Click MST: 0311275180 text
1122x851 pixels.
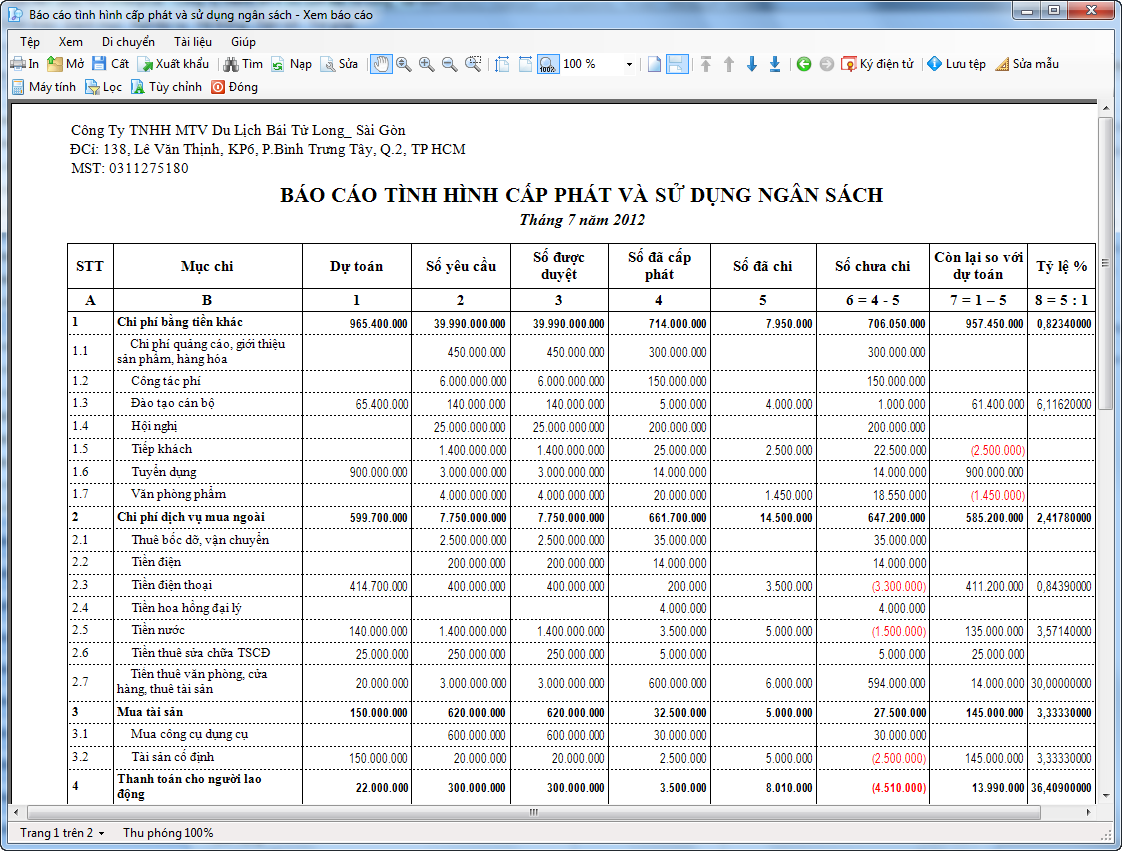pos(130,168)
